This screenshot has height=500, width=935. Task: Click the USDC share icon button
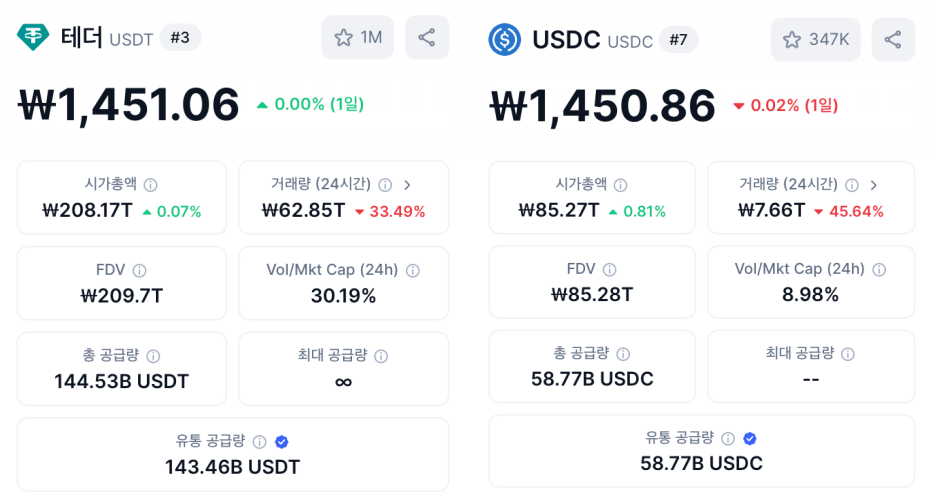[893, 40]
